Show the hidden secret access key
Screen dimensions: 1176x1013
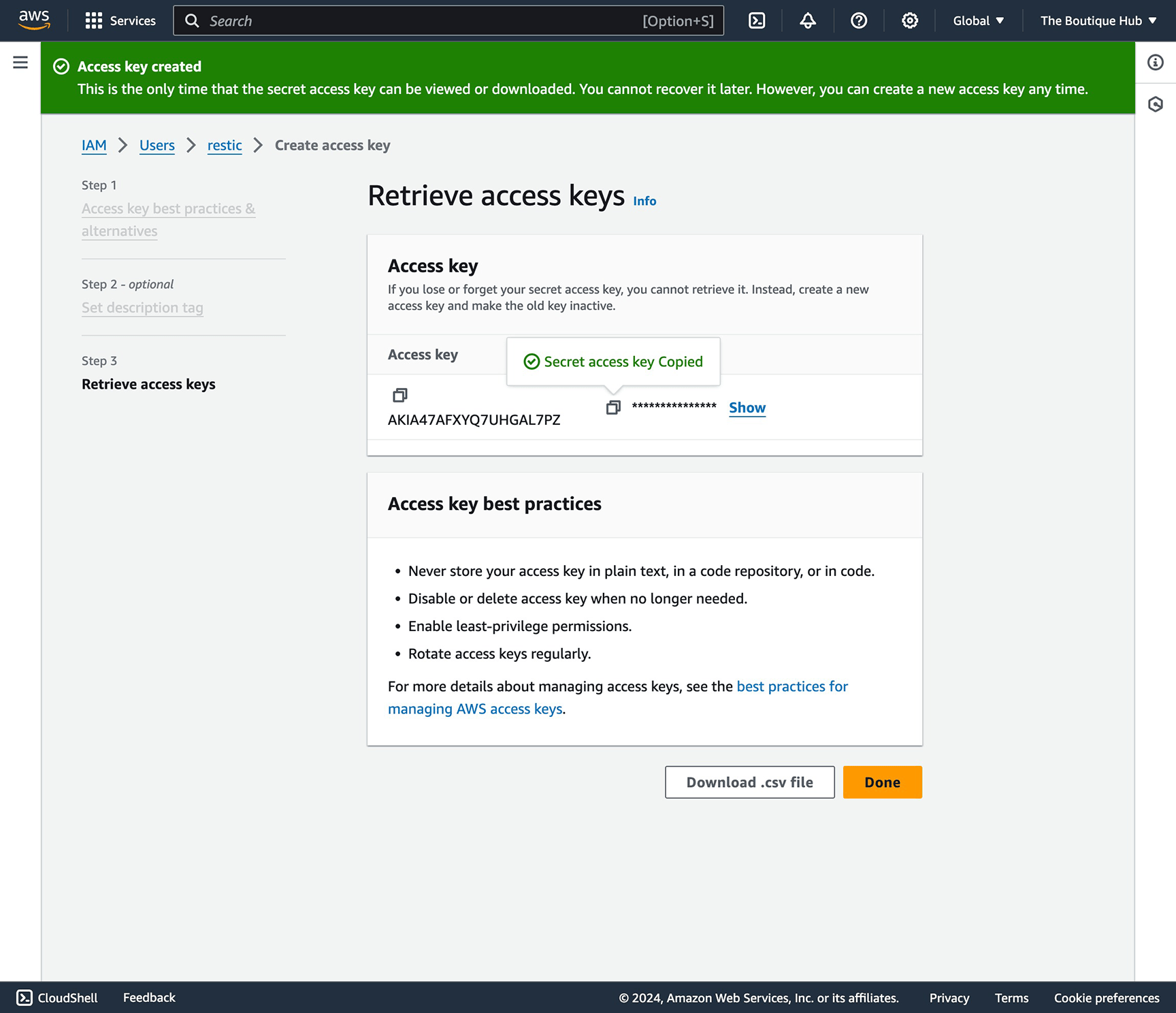tap(747, 407)
